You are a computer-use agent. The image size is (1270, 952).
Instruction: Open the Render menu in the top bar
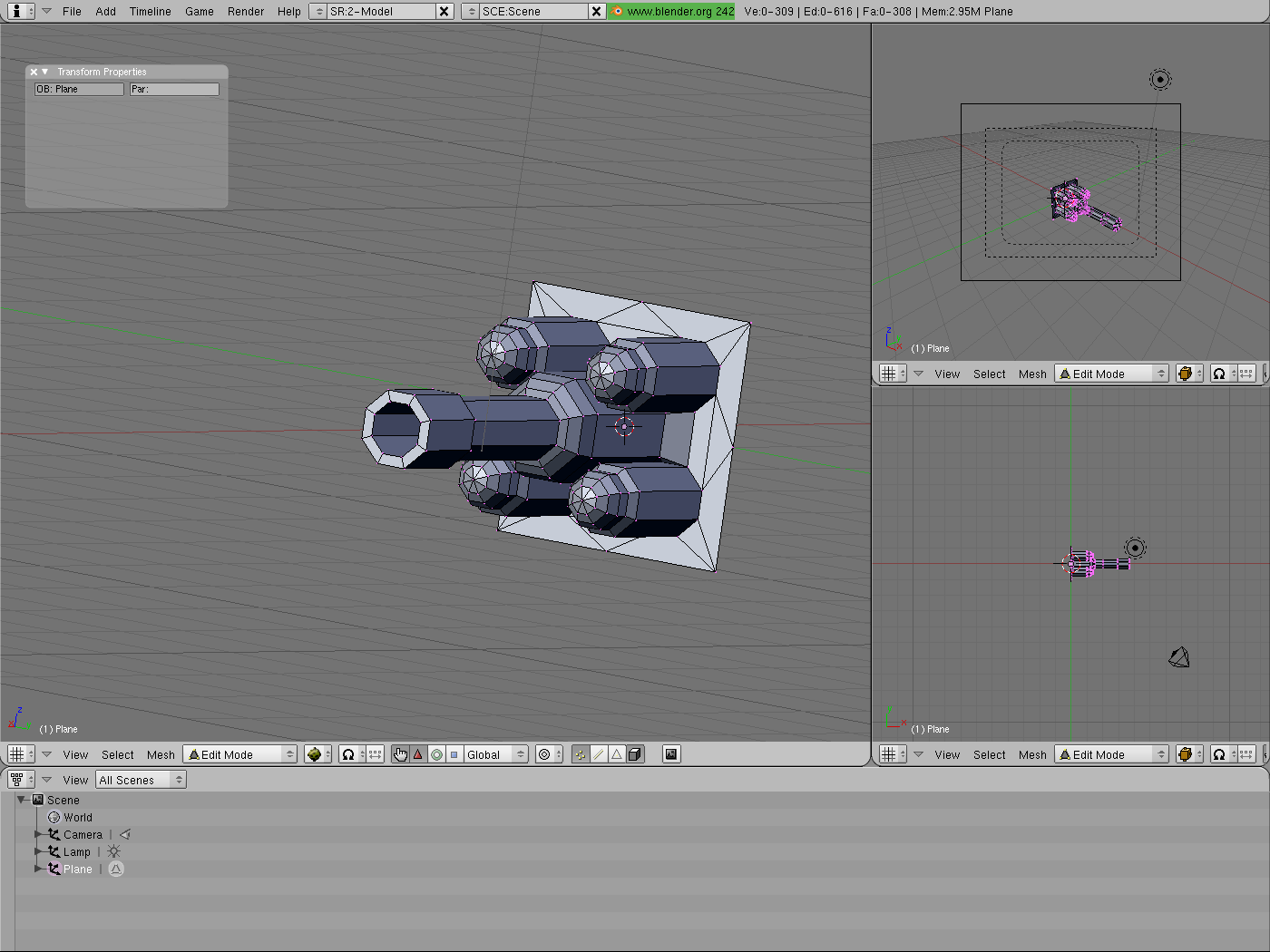click(246, 12)
